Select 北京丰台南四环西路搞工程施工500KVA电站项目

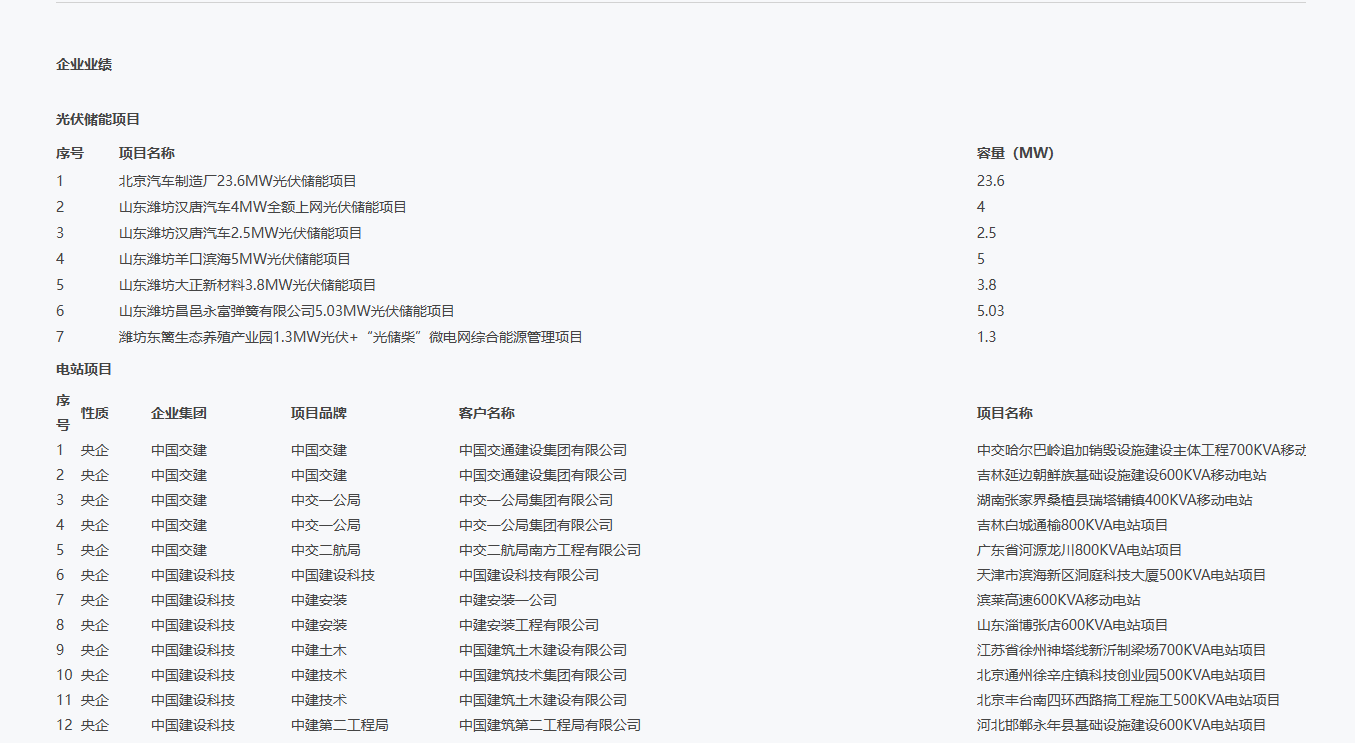[x=1129, y=700]
